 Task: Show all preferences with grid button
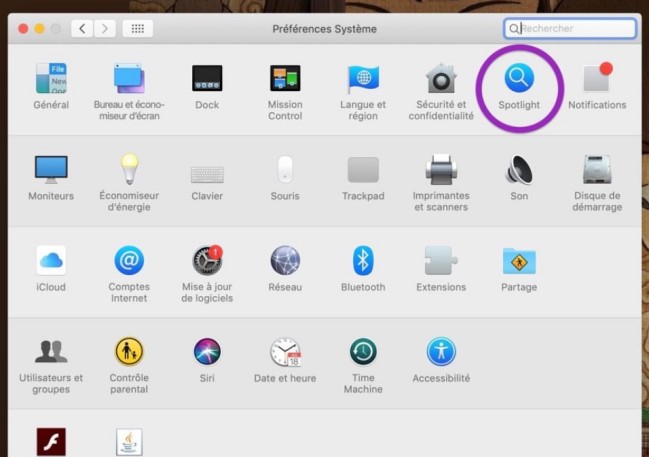coord(137,29)
